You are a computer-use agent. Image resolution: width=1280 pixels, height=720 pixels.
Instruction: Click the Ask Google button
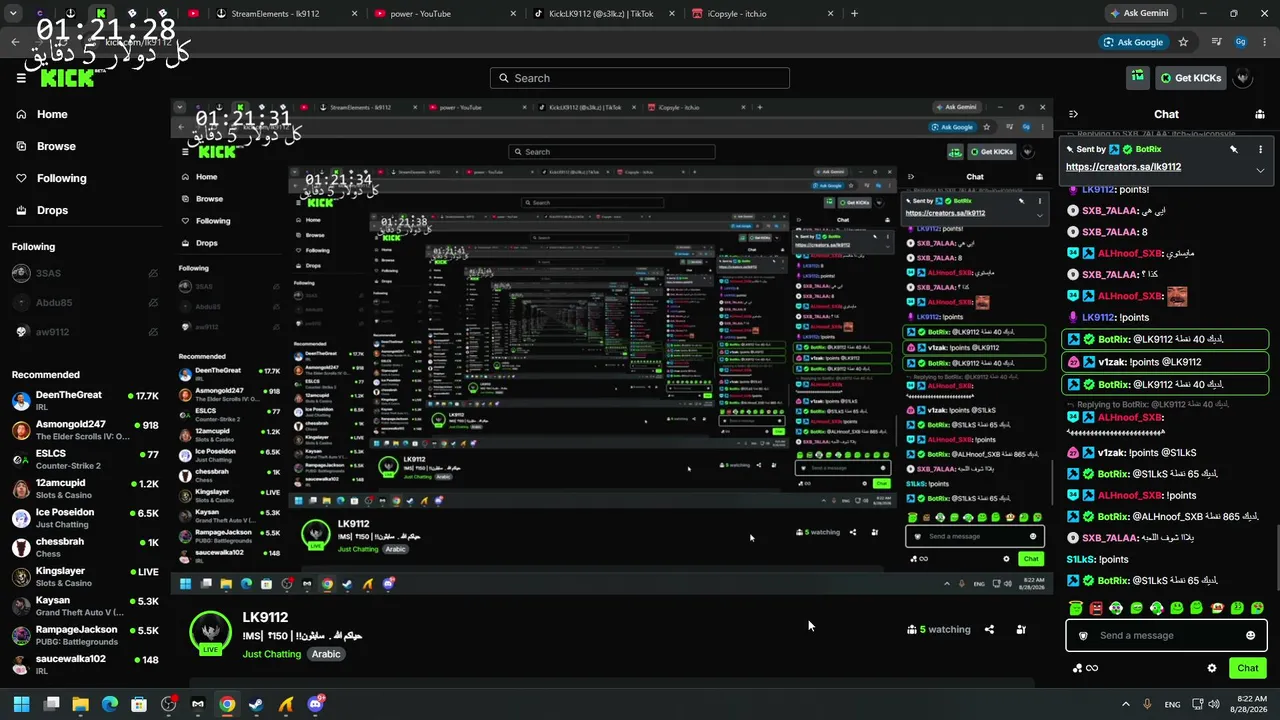point(1132,42)
